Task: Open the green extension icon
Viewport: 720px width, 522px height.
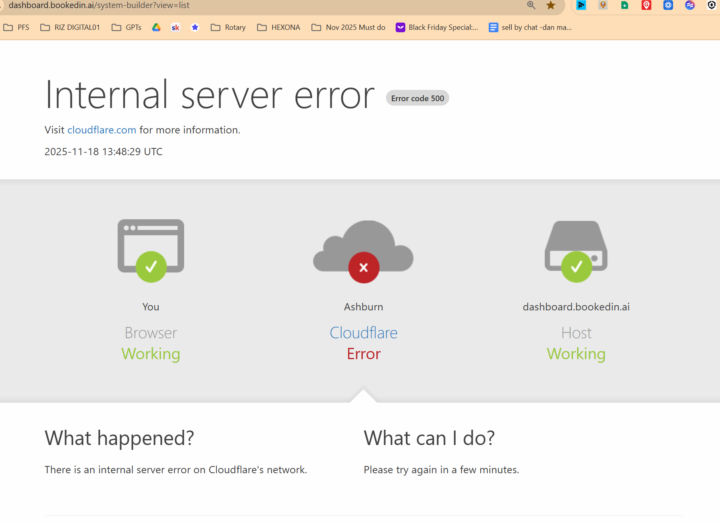Action: point(624,5)
